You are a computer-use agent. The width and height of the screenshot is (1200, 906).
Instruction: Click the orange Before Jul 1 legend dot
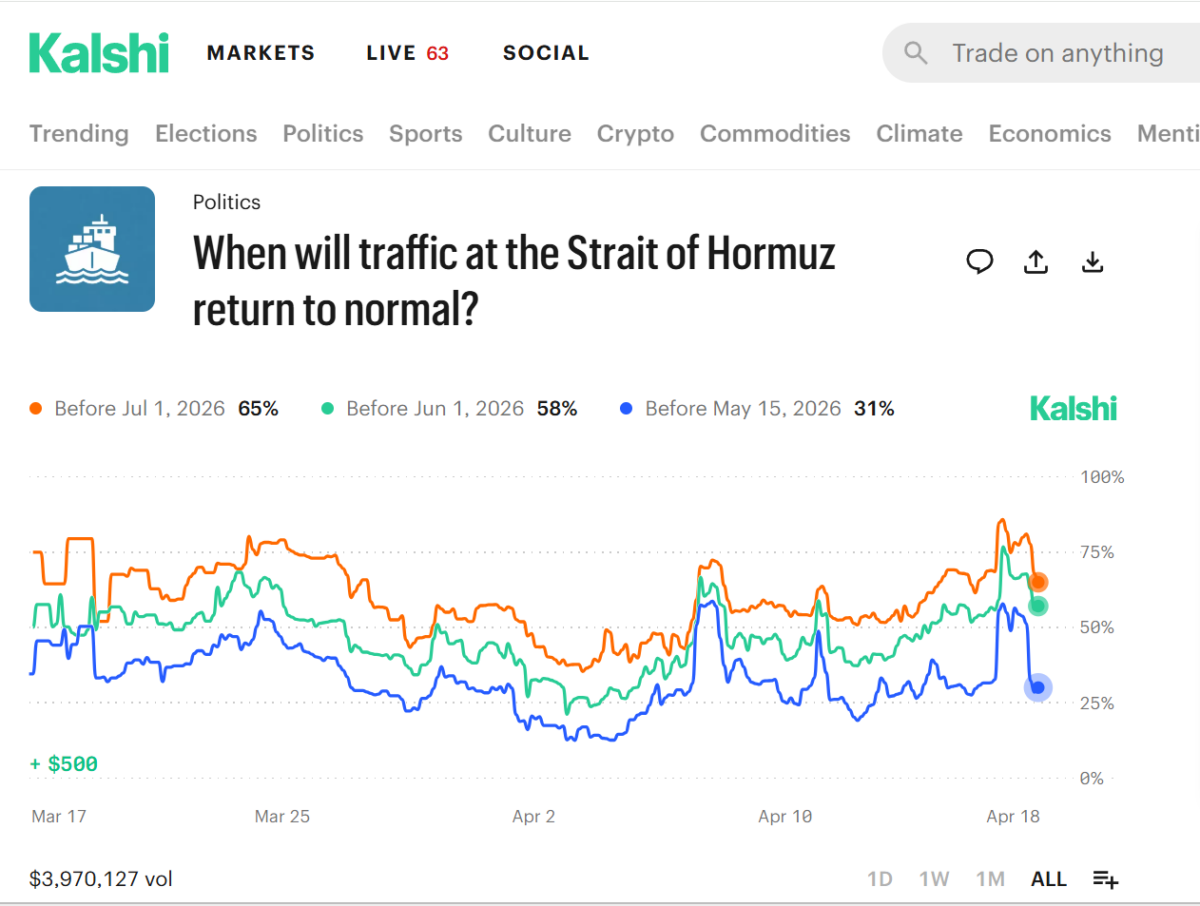pos(37,409)
